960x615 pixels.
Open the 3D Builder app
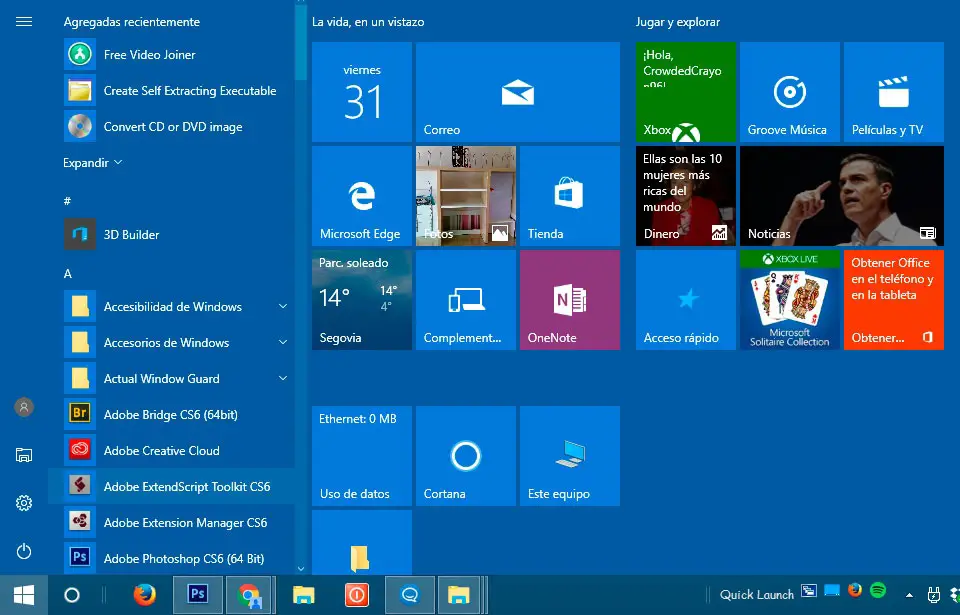point(131,235)
